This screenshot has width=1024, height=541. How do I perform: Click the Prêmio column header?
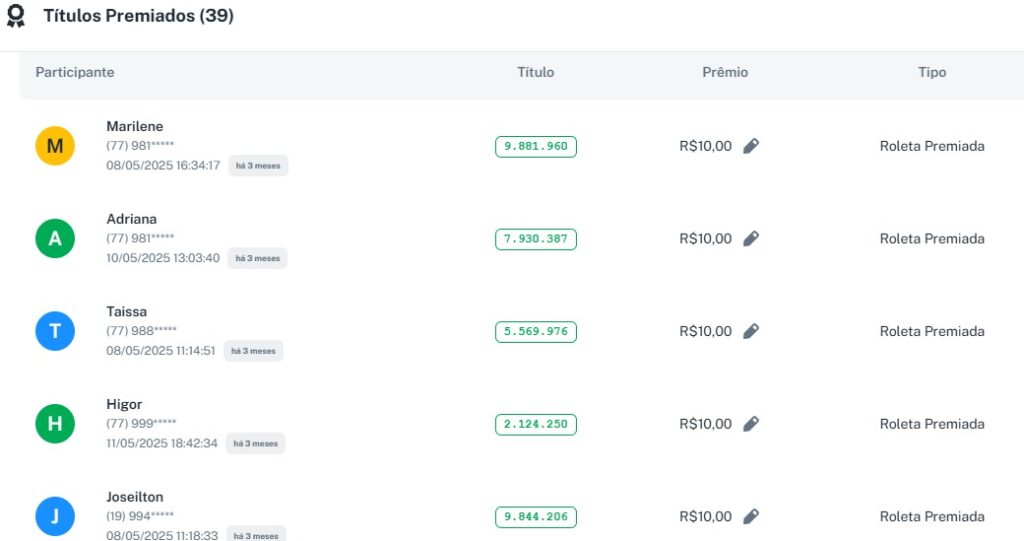(x=725, y=73)
